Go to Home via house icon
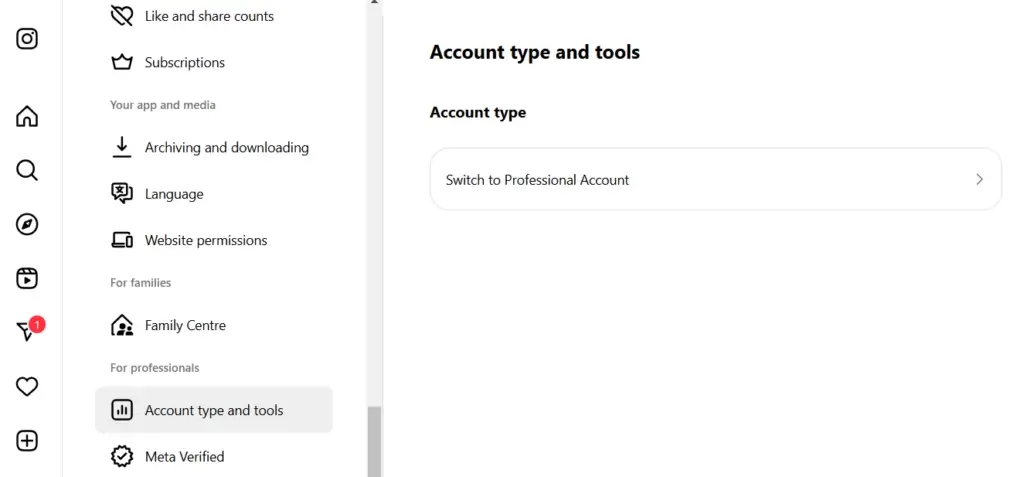The height and width of the screenshot is (477, 1024). click(x=27, y=116)
